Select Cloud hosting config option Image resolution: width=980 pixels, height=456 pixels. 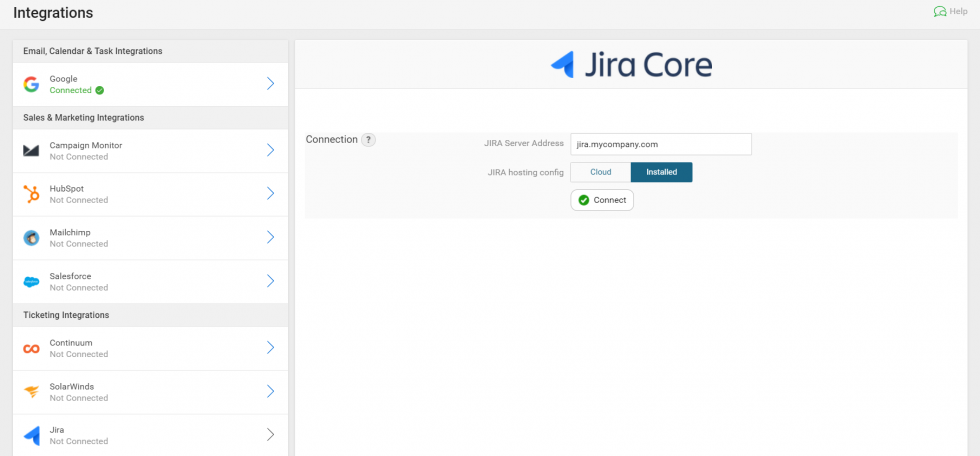click(x=601, y=172)
